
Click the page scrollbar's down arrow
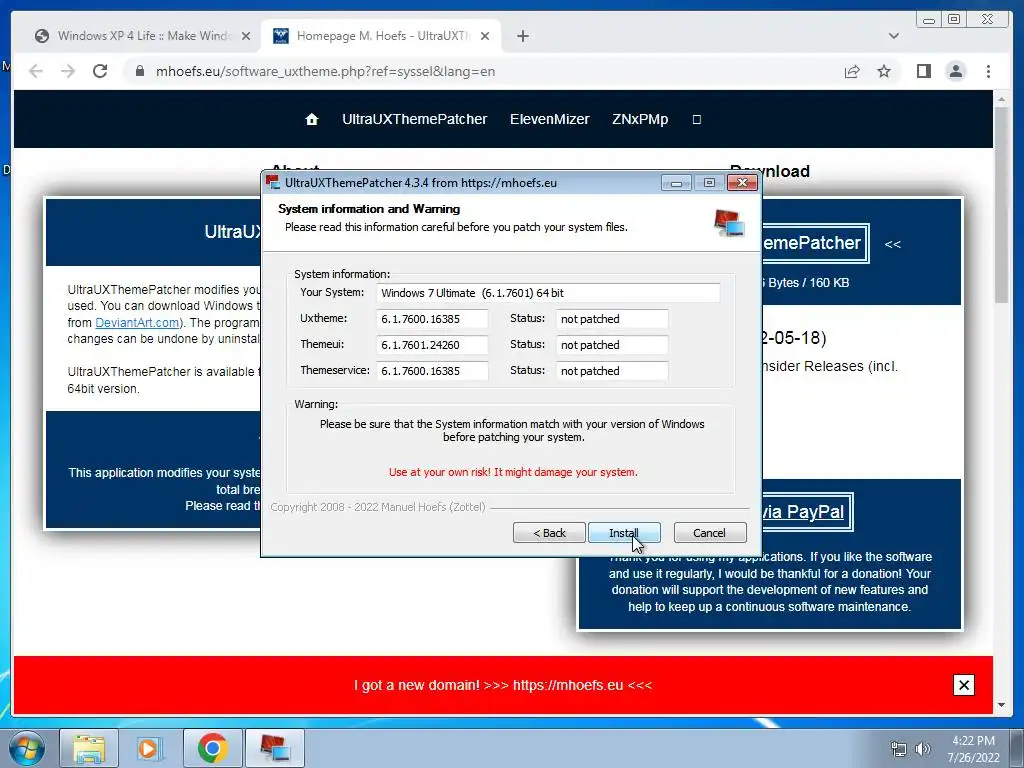(x=1002, y=705)
